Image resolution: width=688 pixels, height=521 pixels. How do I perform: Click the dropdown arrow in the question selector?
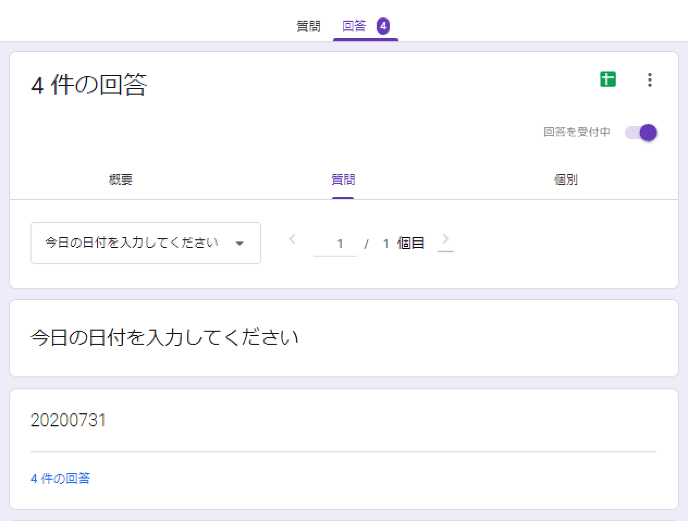pyautogui.click(x=239, y=243)
